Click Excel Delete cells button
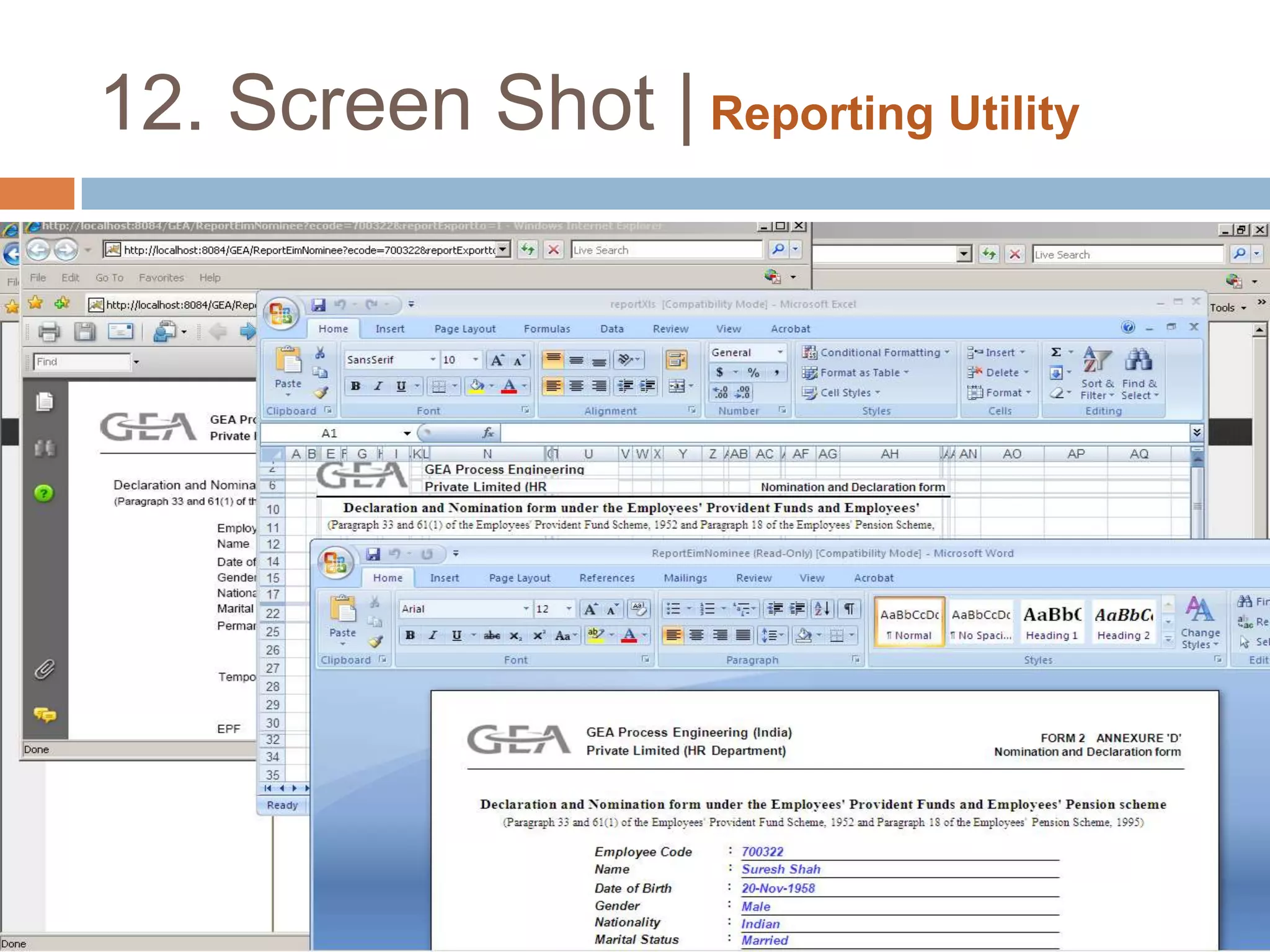Viewport: 1270px width, 952px height. coord(998,372)
